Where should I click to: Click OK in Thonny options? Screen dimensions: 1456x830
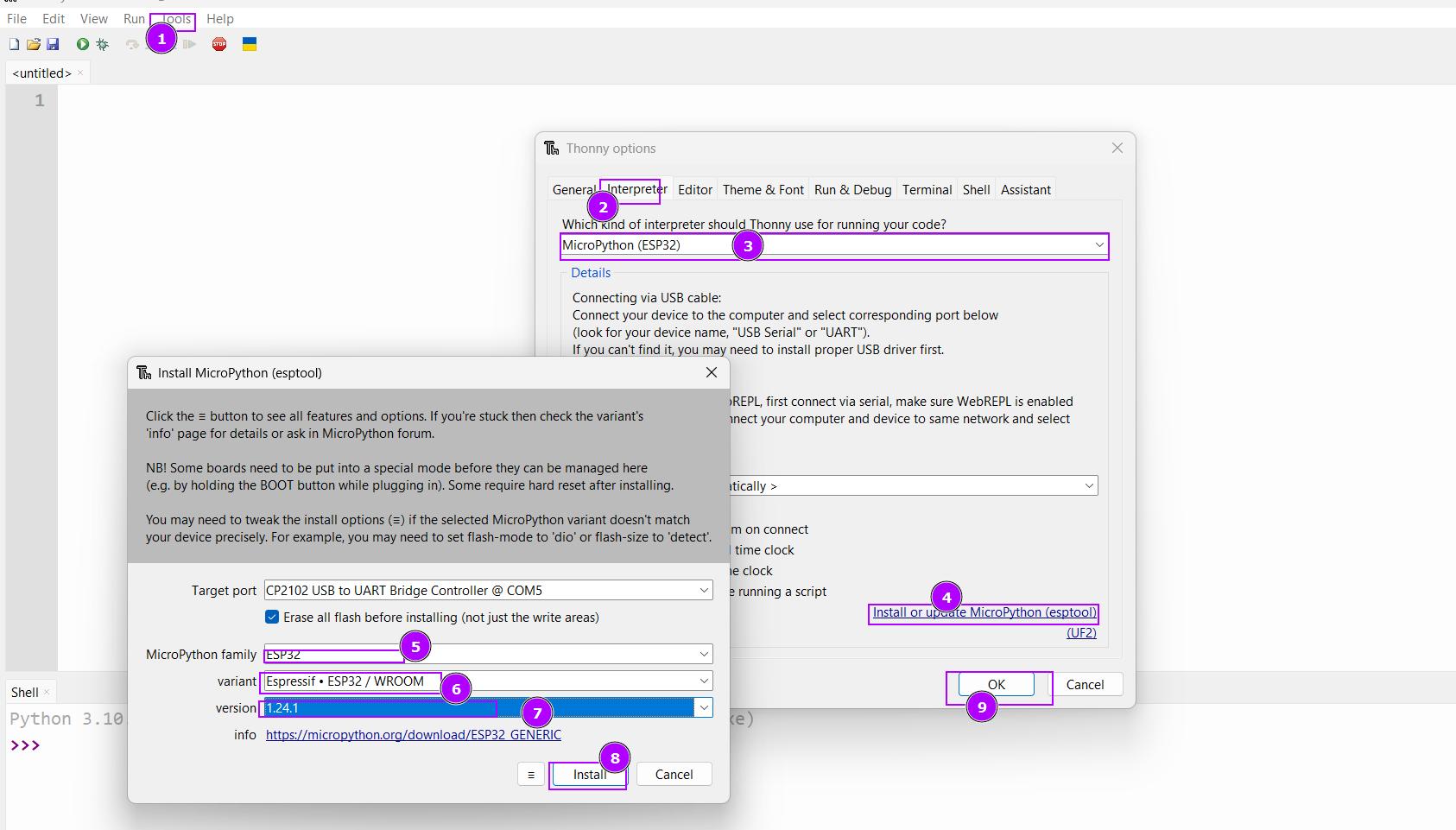point(996,684)
